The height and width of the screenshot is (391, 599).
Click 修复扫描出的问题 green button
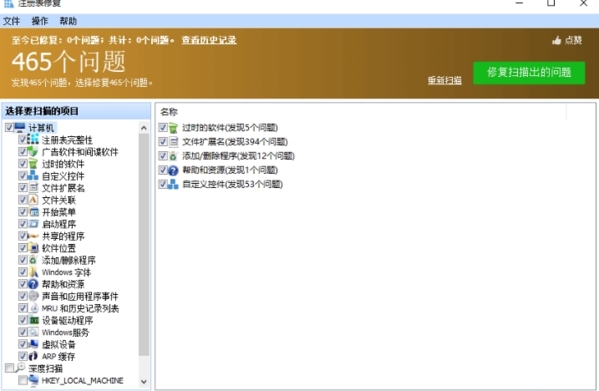(529, 73)
